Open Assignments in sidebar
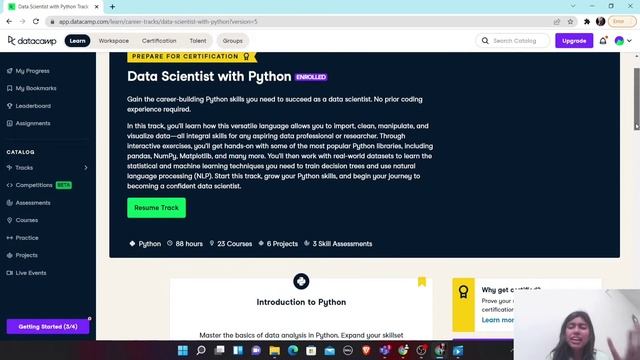The image size is (640, 360). [29, 123]
